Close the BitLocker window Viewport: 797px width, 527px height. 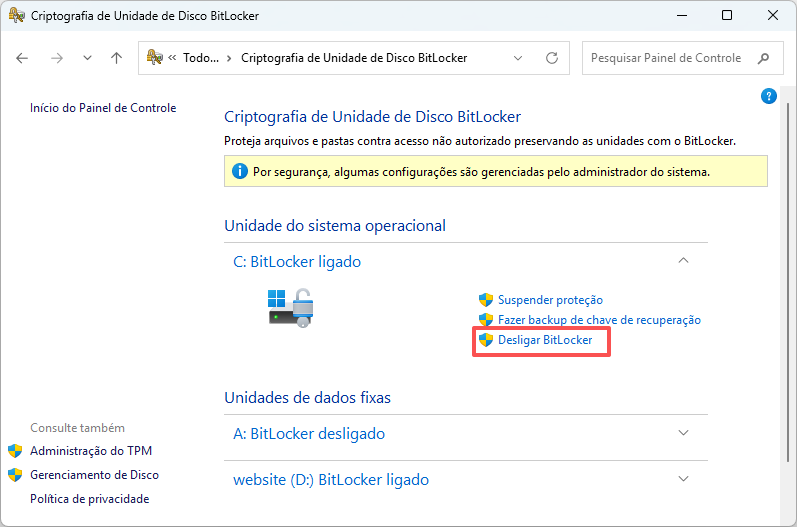click(773, 15)
